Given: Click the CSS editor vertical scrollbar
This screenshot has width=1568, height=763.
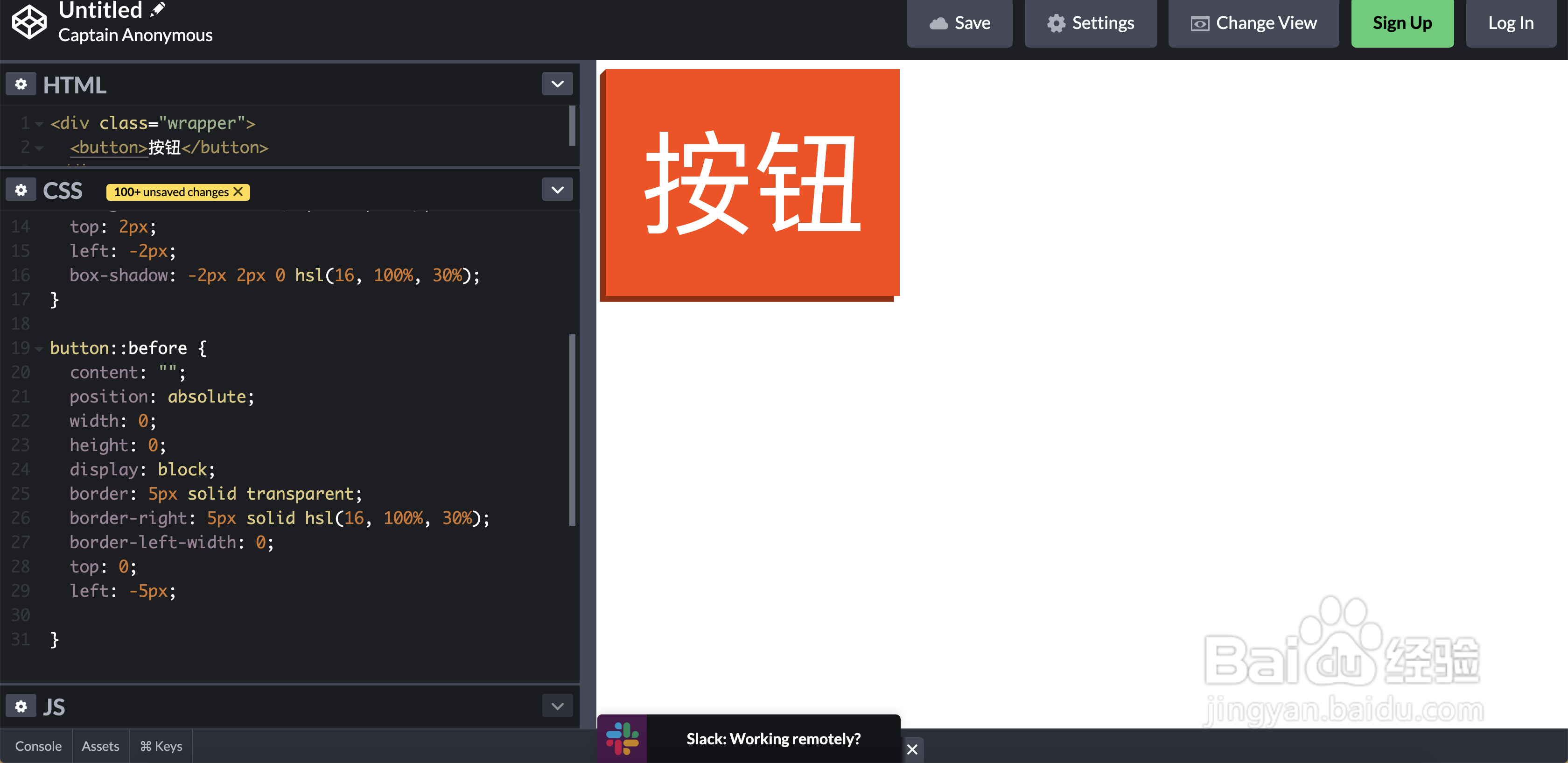Looking at the screenshot, I should click(572, 429).
